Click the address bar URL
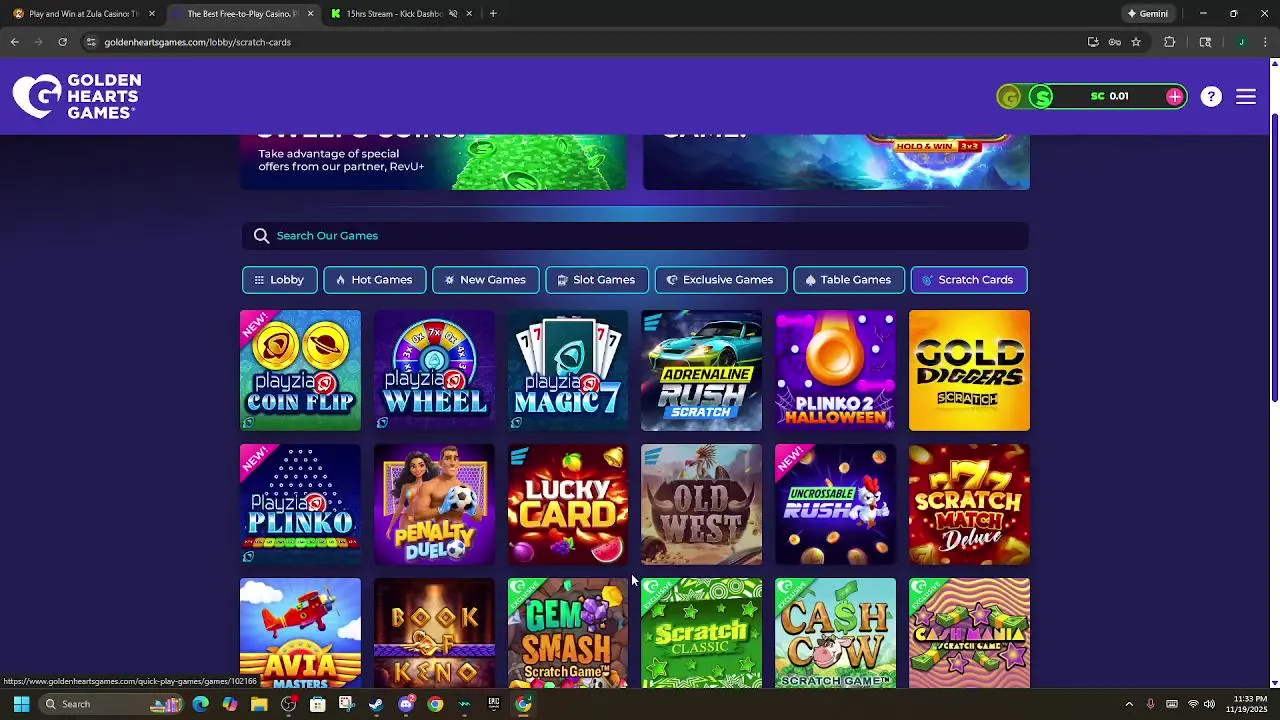 [197, 42]
